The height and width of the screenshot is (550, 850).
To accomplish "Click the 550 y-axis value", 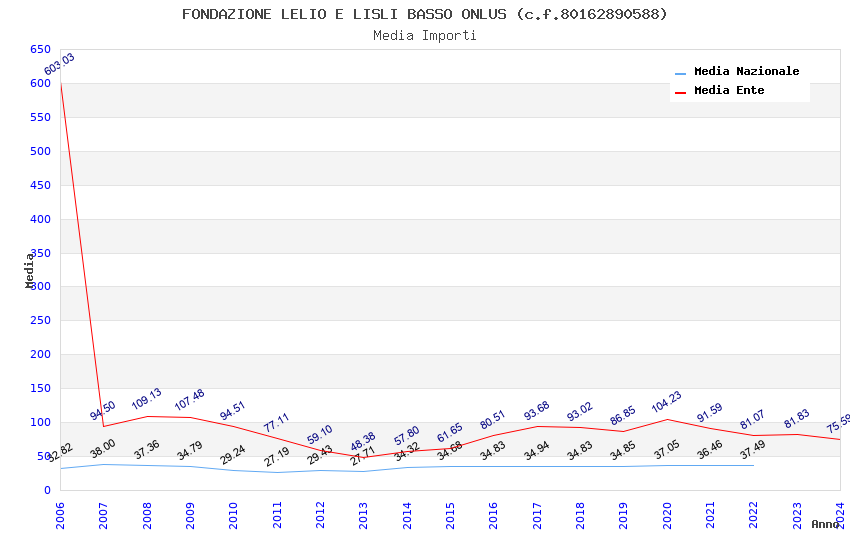I will pyautogui.click(x=41, y=118).
